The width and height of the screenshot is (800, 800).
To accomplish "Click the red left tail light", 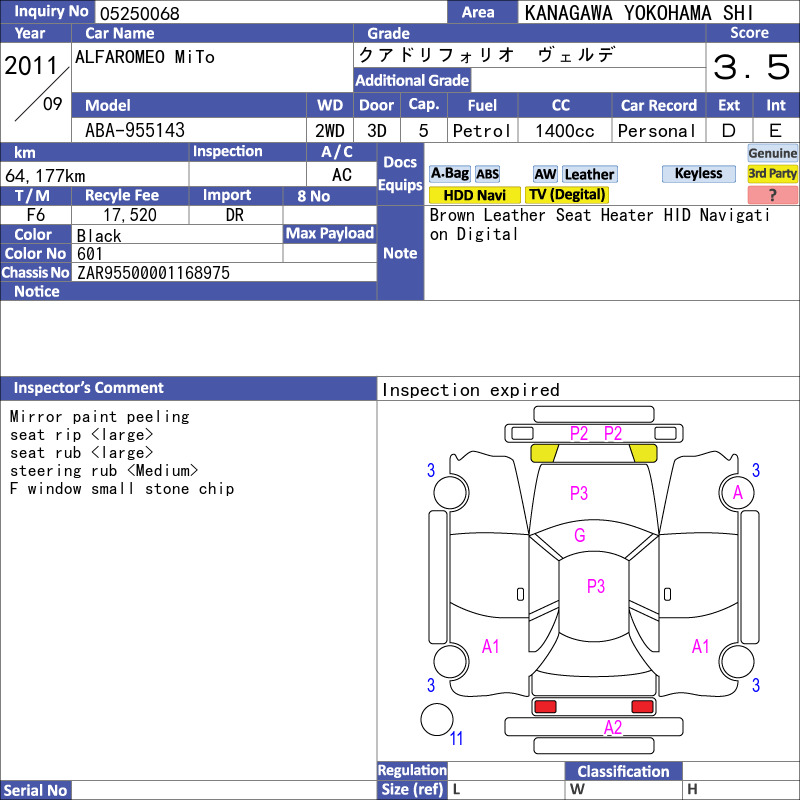I will tap(545, 707).
